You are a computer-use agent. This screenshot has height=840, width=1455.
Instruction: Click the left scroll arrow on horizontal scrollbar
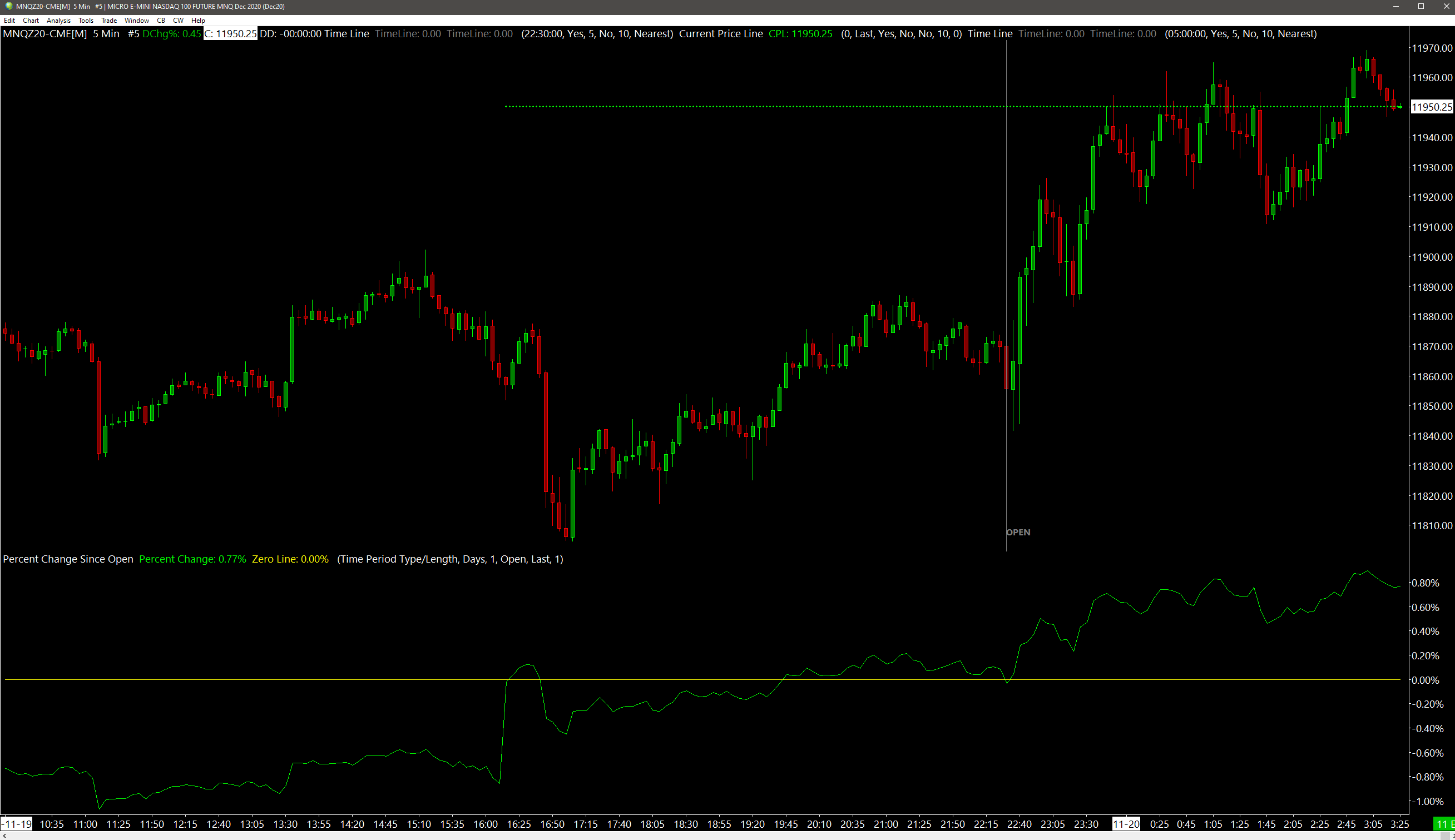(x=4, y=836)
